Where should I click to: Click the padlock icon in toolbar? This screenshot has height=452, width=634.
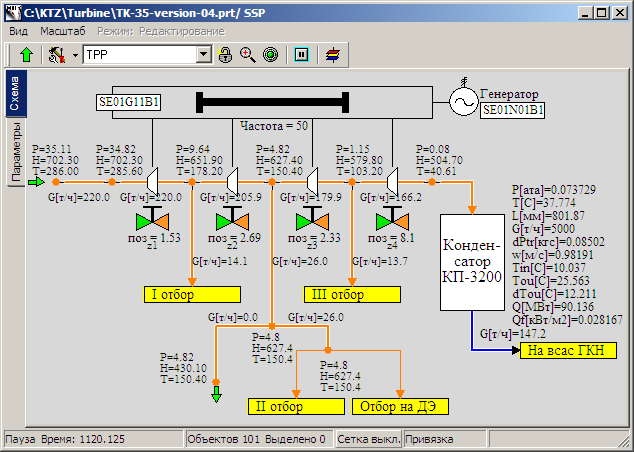pos(226,54)
